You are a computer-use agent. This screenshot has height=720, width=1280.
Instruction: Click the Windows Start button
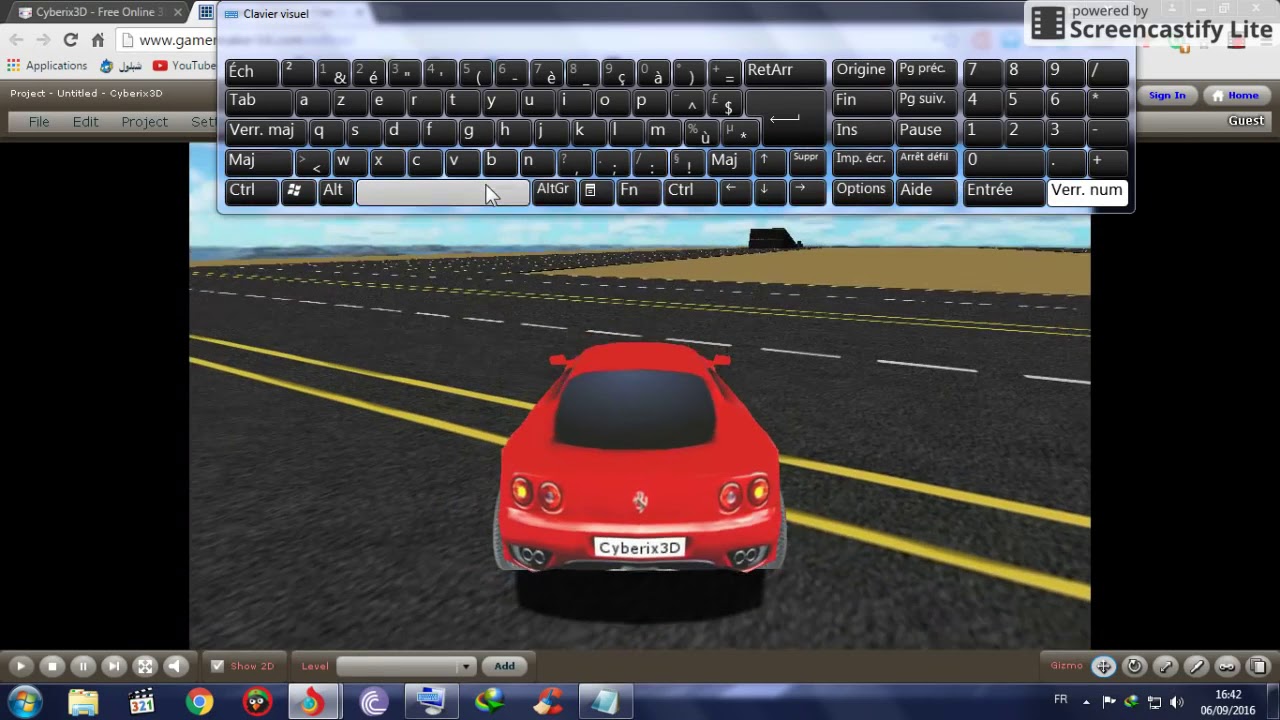pos(25,702)
